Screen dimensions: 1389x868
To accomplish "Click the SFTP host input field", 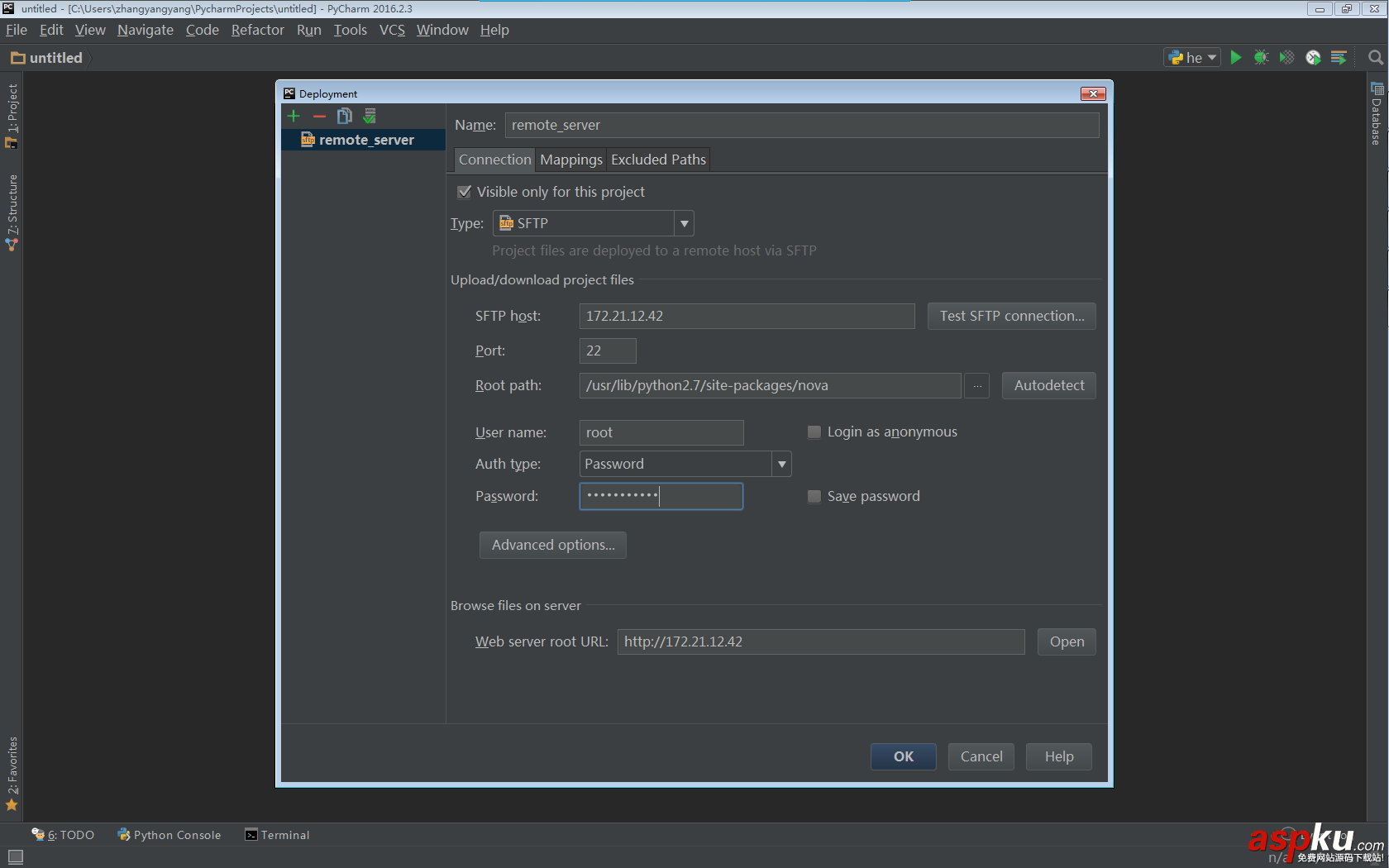I will tap(746, 316).
